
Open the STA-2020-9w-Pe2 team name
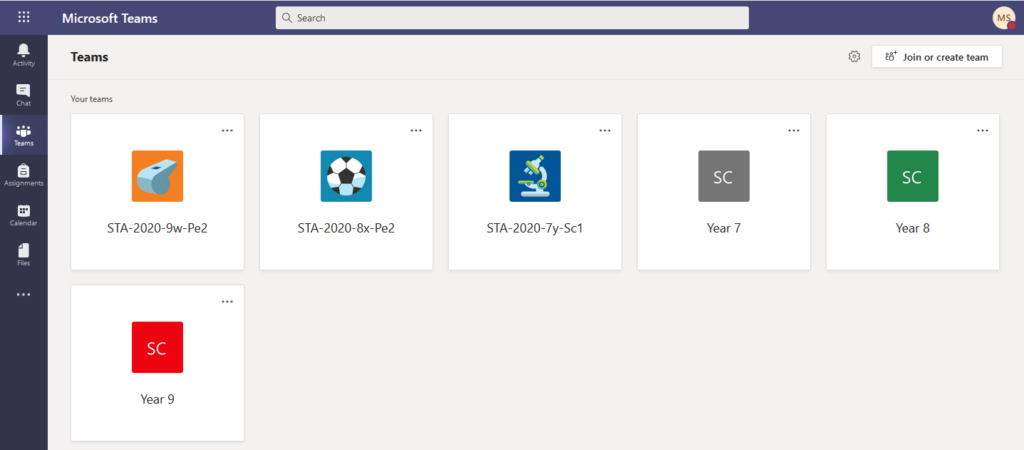[157, 229]
